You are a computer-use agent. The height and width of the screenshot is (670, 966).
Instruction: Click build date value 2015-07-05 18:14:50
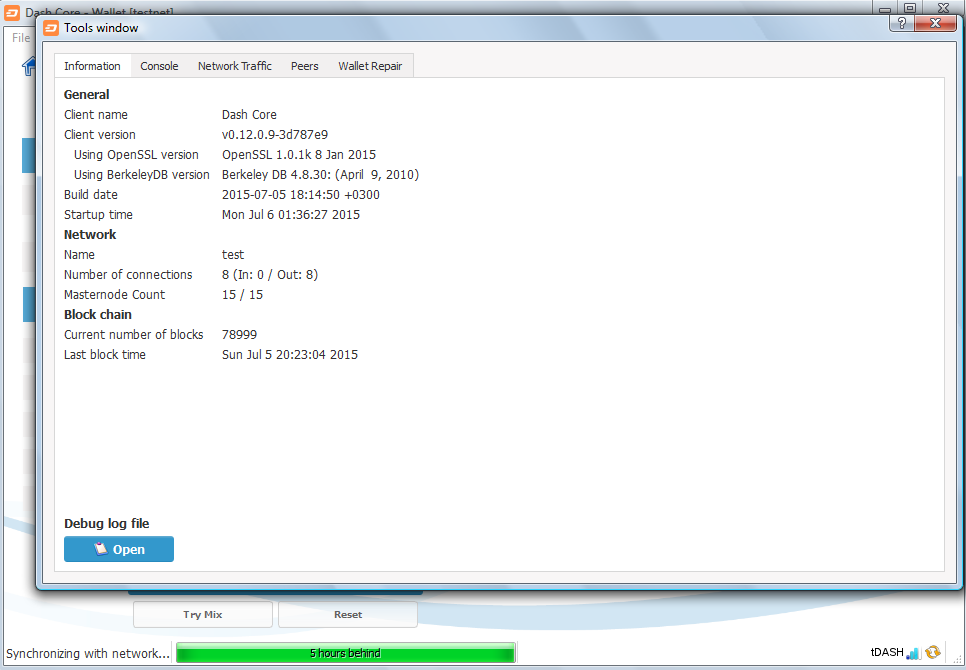click(301, 195)
